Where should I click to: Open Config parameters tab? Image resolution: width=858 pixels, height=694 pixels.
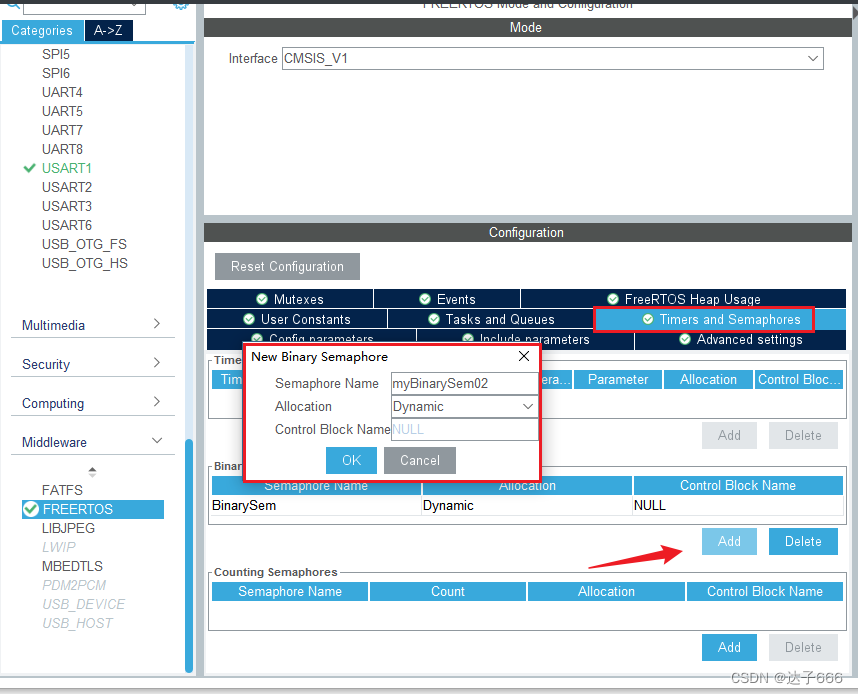click(x=312, y=339)
